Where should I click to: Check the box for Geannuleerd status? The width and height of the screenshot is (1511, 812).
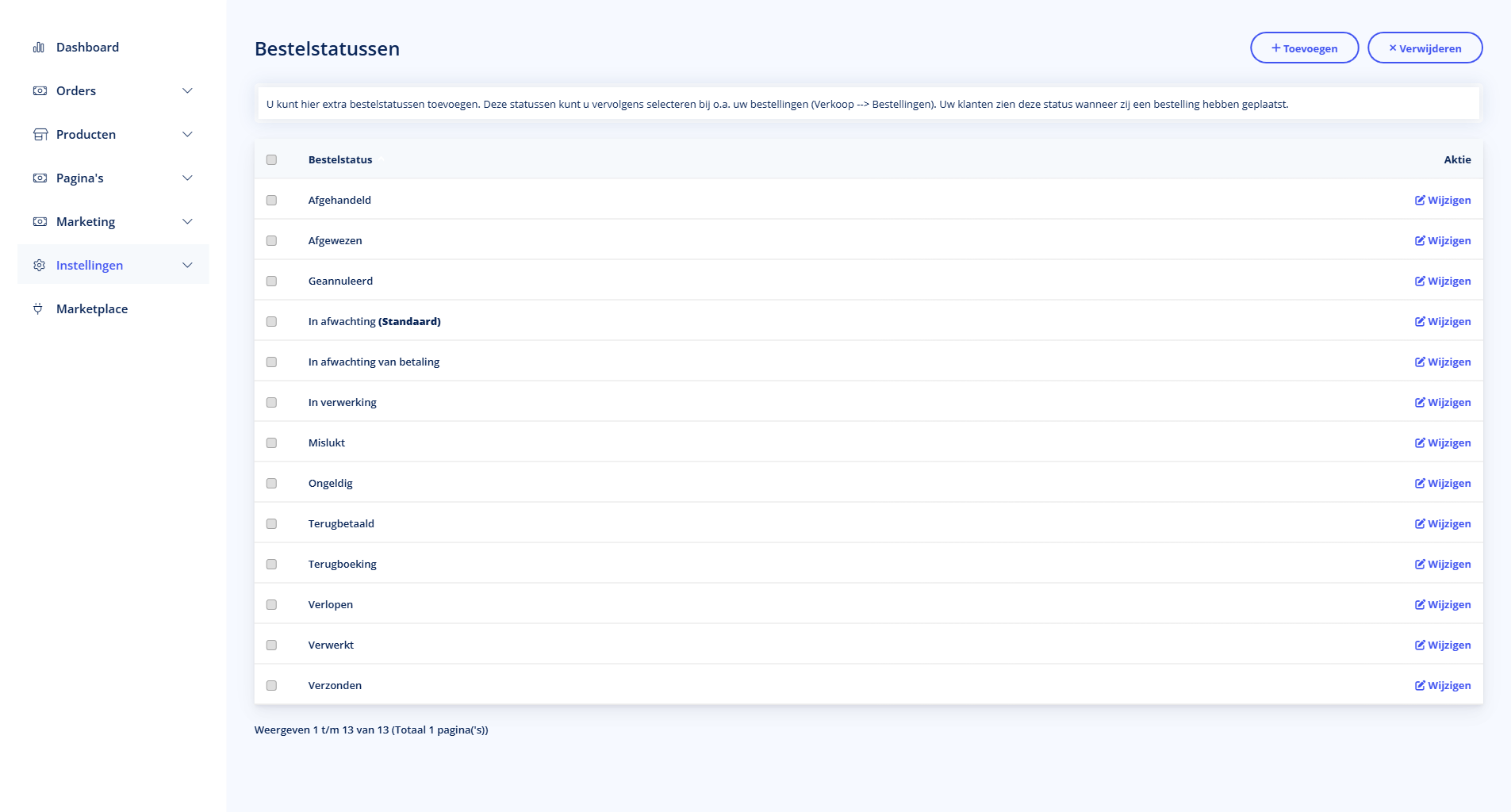pyautogui.click(x=272, y=282)
